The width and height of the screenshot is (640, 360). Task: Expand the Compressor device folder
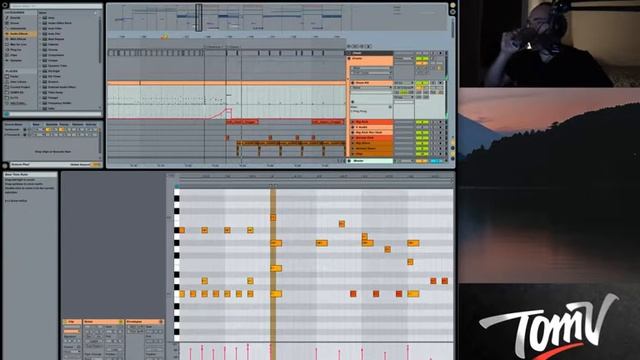pos(40,55)
